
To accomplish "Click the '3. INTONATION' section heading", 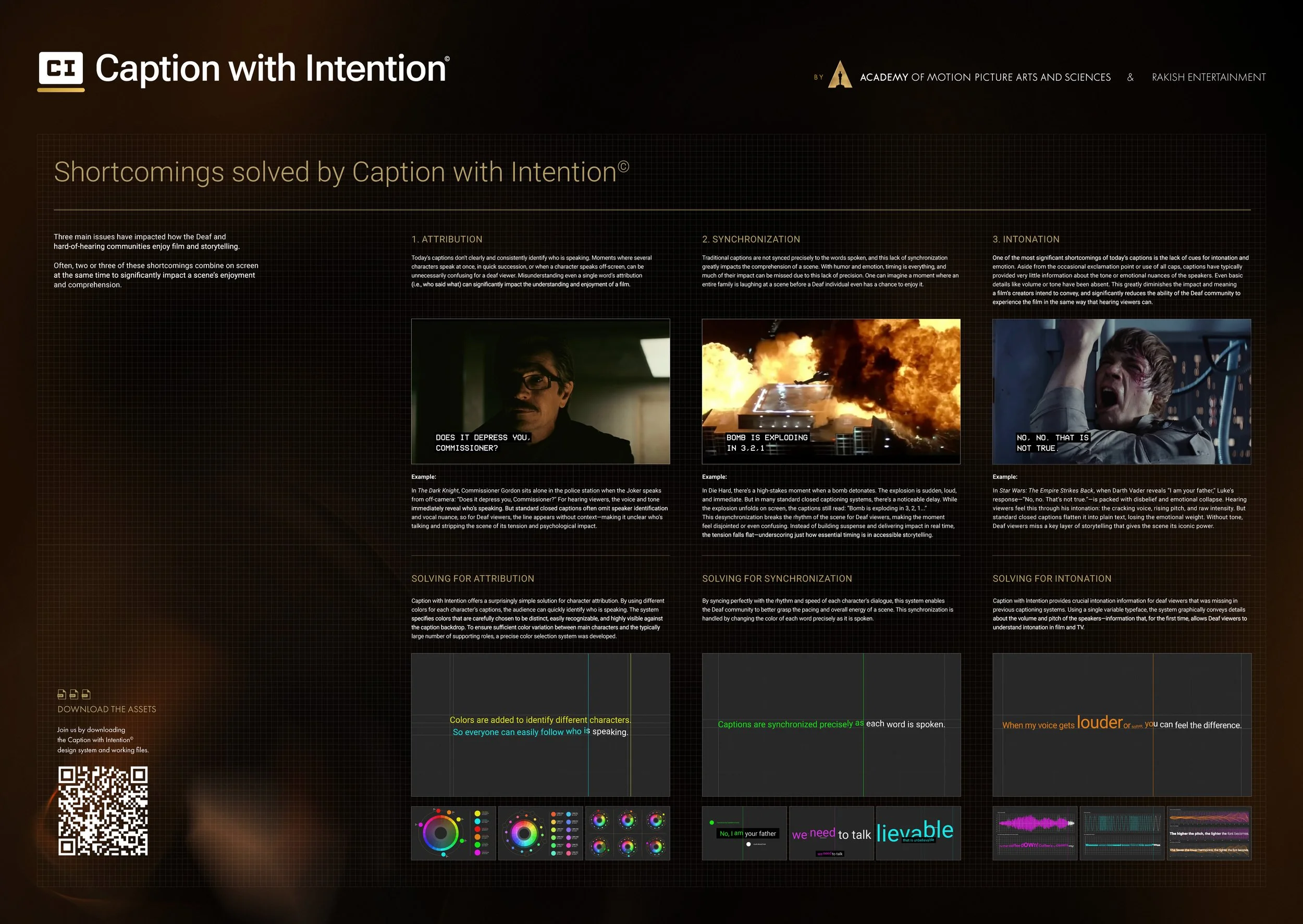I will 1026,240.
